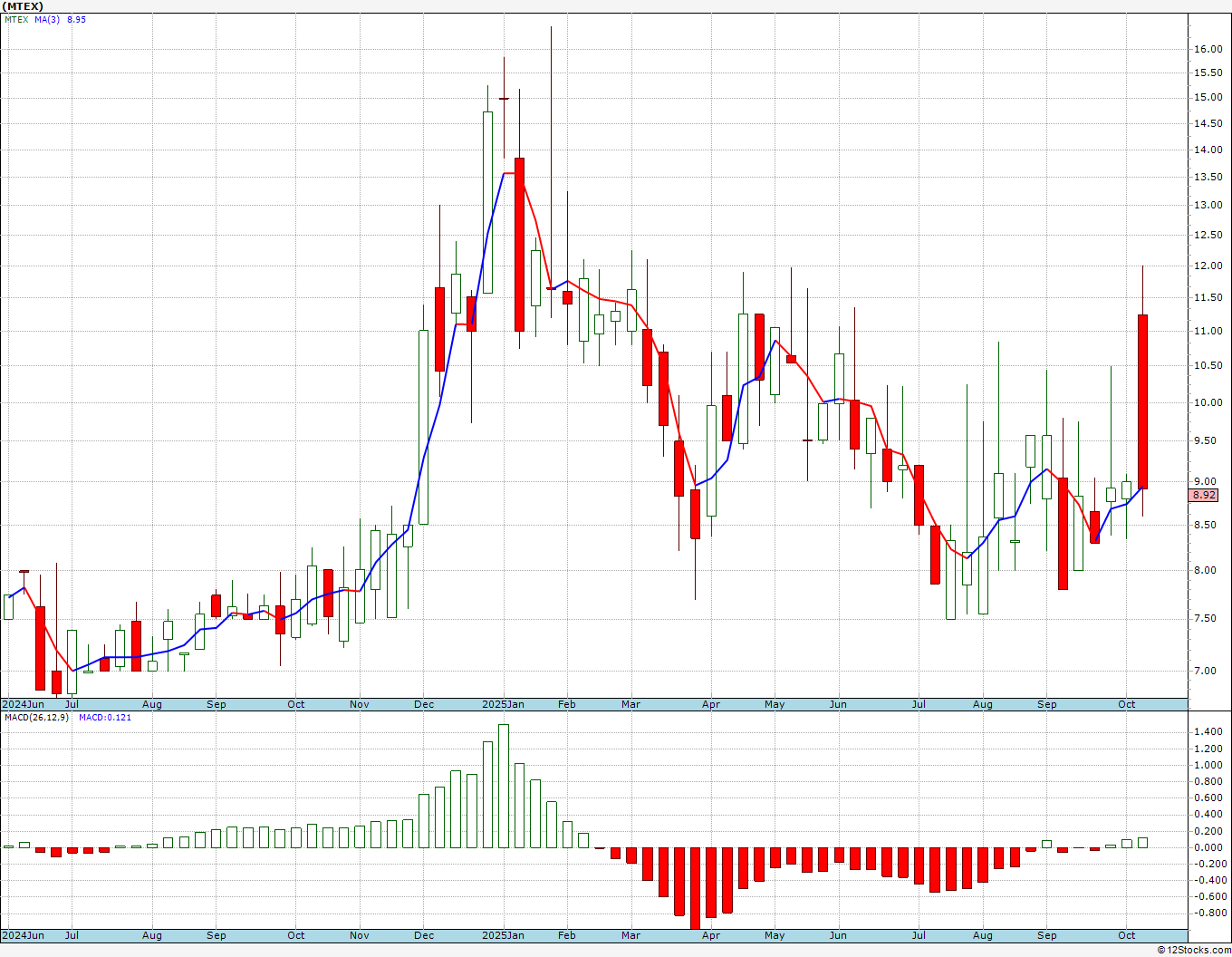Select the green MTEX legend label
Image resolution: width=1232 pixels, height=957 pixels.
point(16,19)
